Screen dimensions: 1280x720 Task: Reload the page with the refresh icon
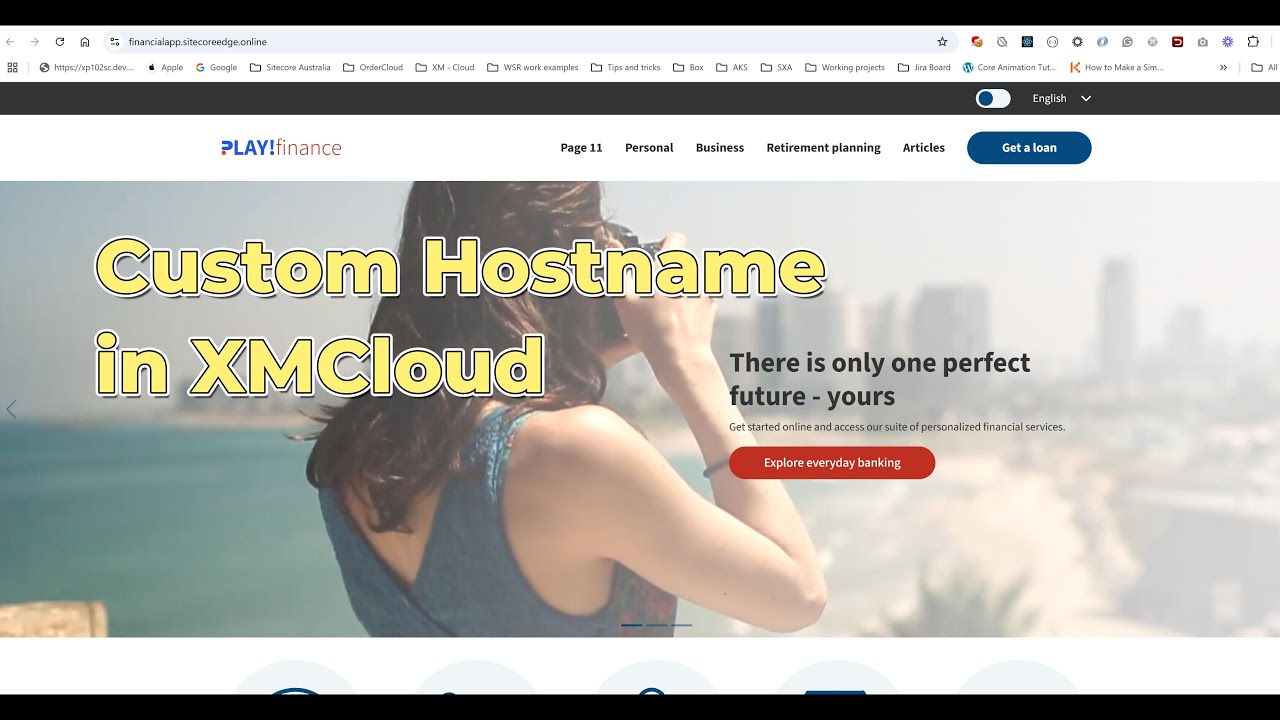60,42
